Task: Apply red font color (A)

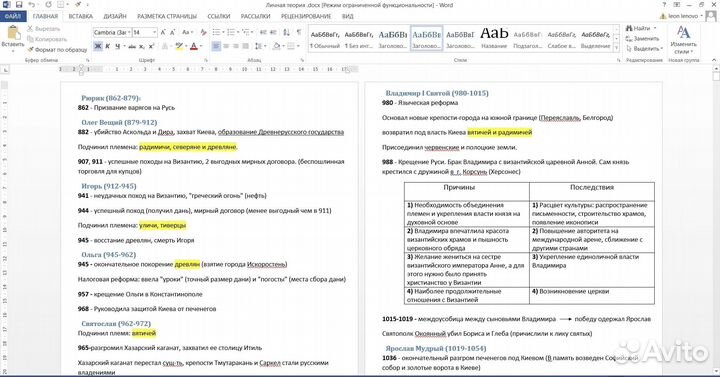Action: [193, 46]
